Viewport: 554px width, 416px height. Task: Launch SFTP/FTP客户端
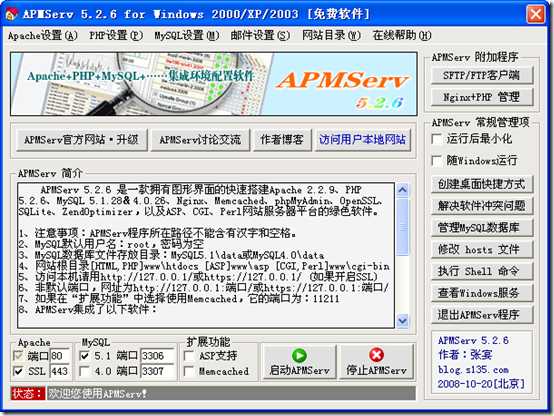(x=482, y=75)
